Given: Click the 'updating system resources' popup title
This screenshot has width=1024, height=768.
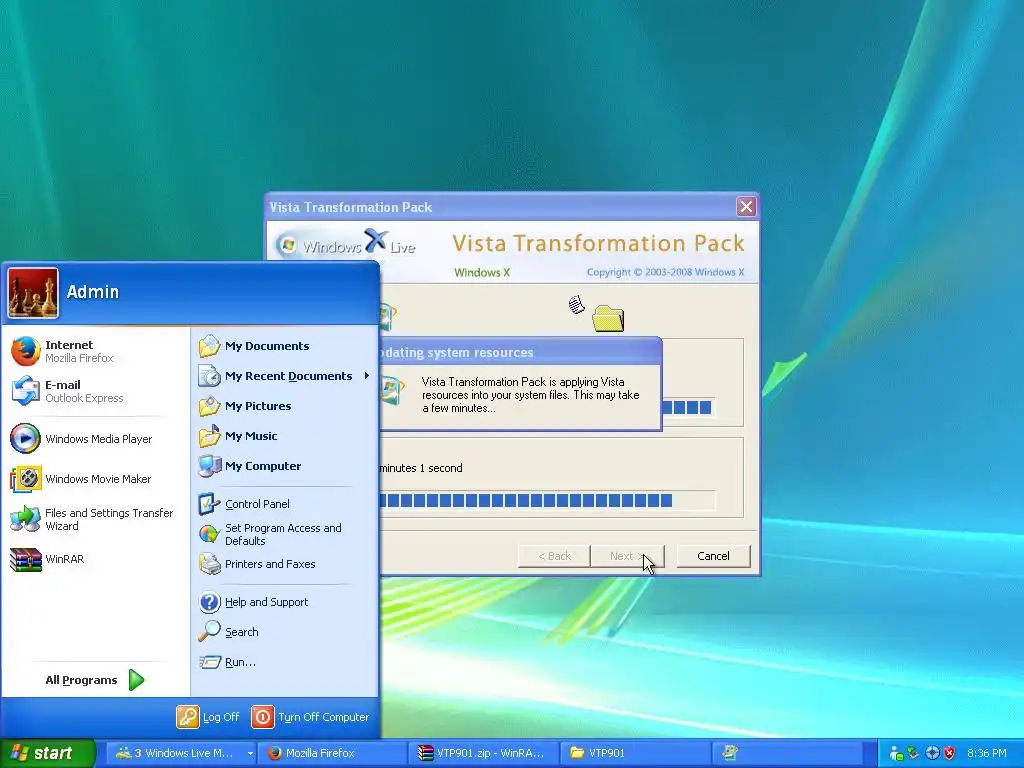Looking at the screenshot, I should (x=457, y=353).
